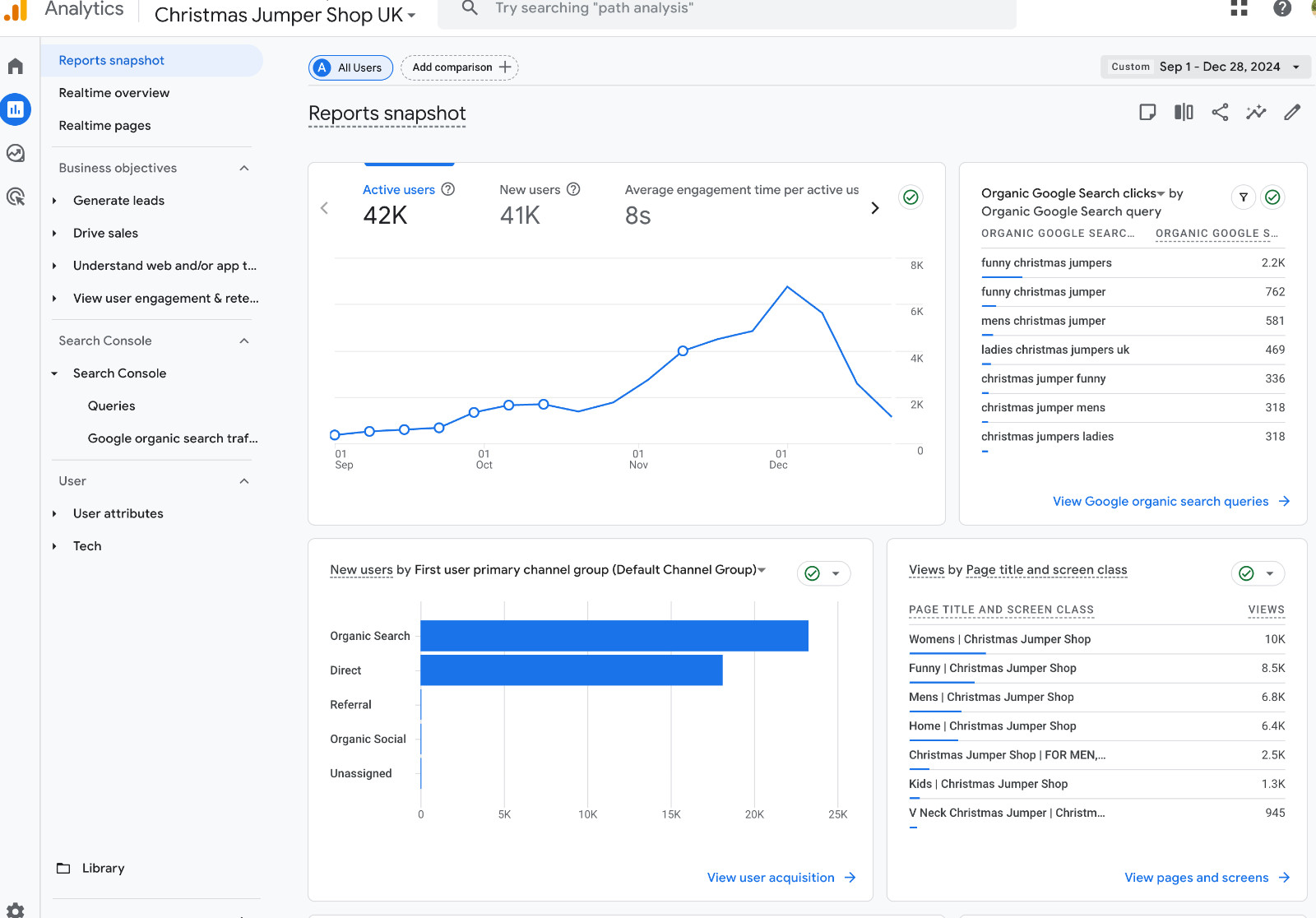Open the Advertising icon in left rail
The height and width of the screenshot is (918, 1316).
[x=16, y=197]
